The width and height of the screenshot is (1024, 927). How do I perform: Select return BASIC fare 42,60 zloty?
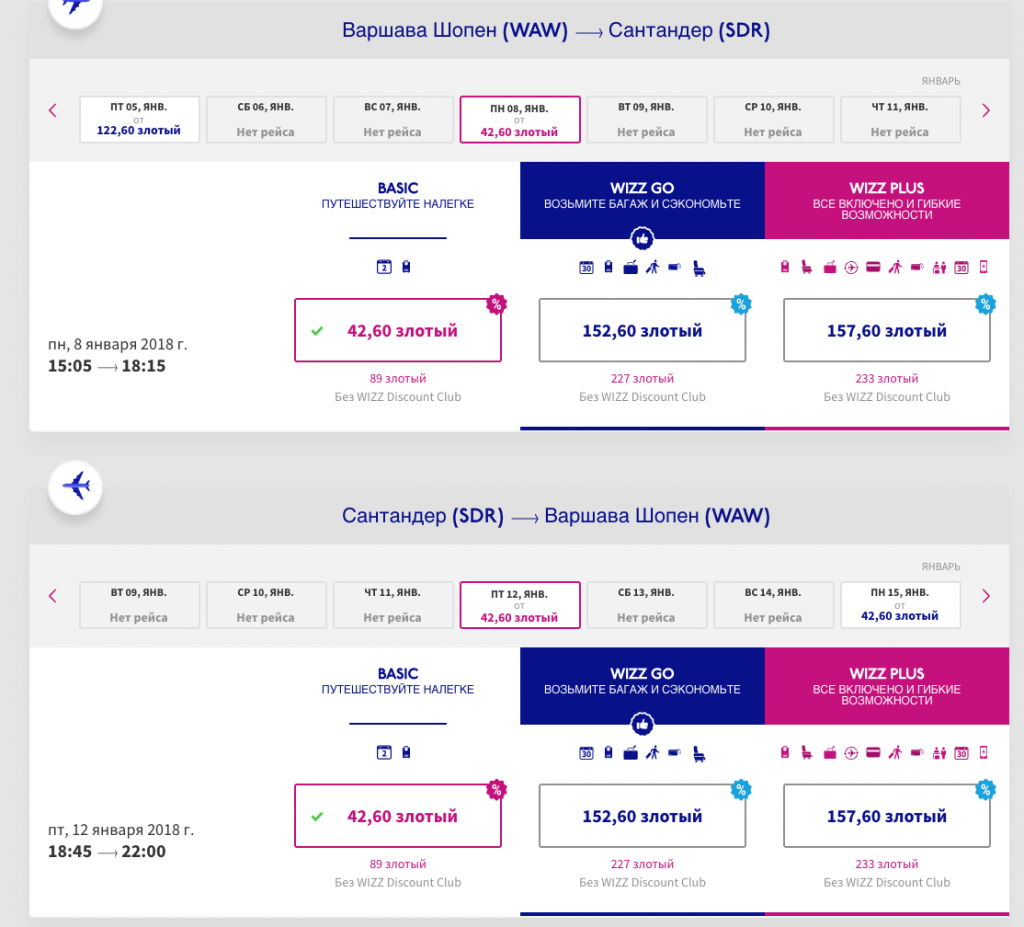pos(398,817)
